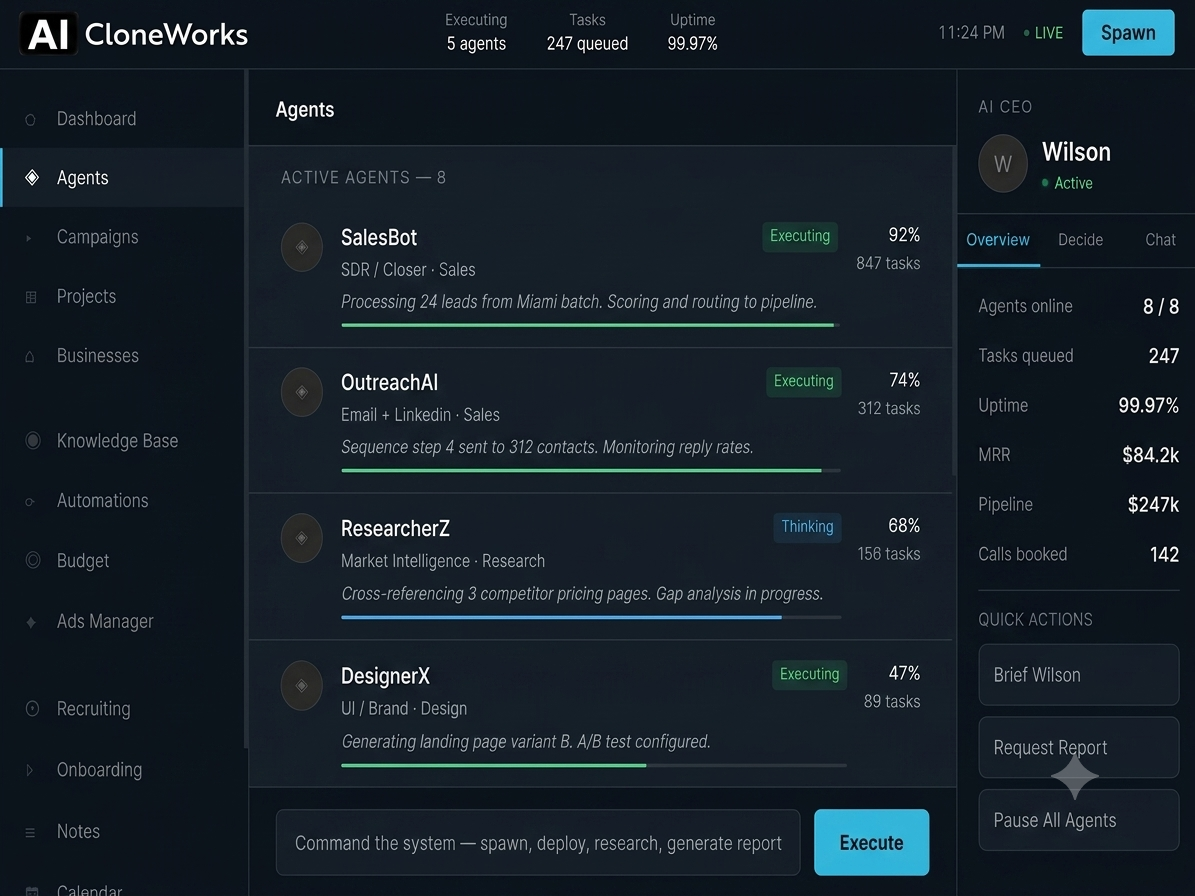Click the Automations sidebar icon
Viewport: 1195px width, 896px height.
click(30, 501)
